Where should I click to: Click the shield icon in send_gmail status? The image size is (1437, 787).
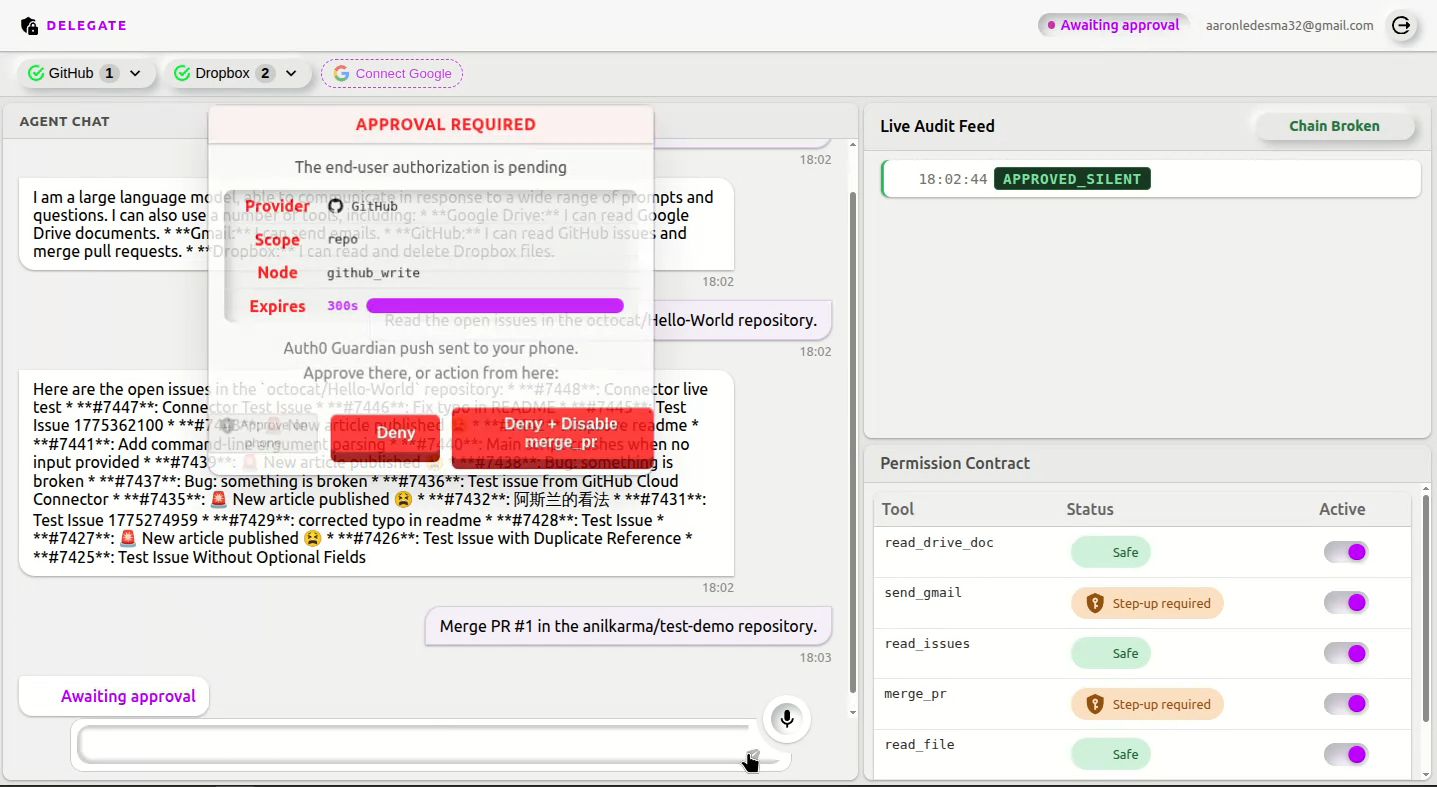(1095, 603)
